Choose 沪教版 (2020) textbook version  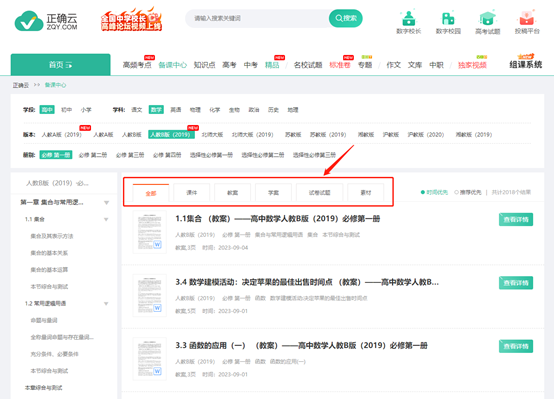425,135
